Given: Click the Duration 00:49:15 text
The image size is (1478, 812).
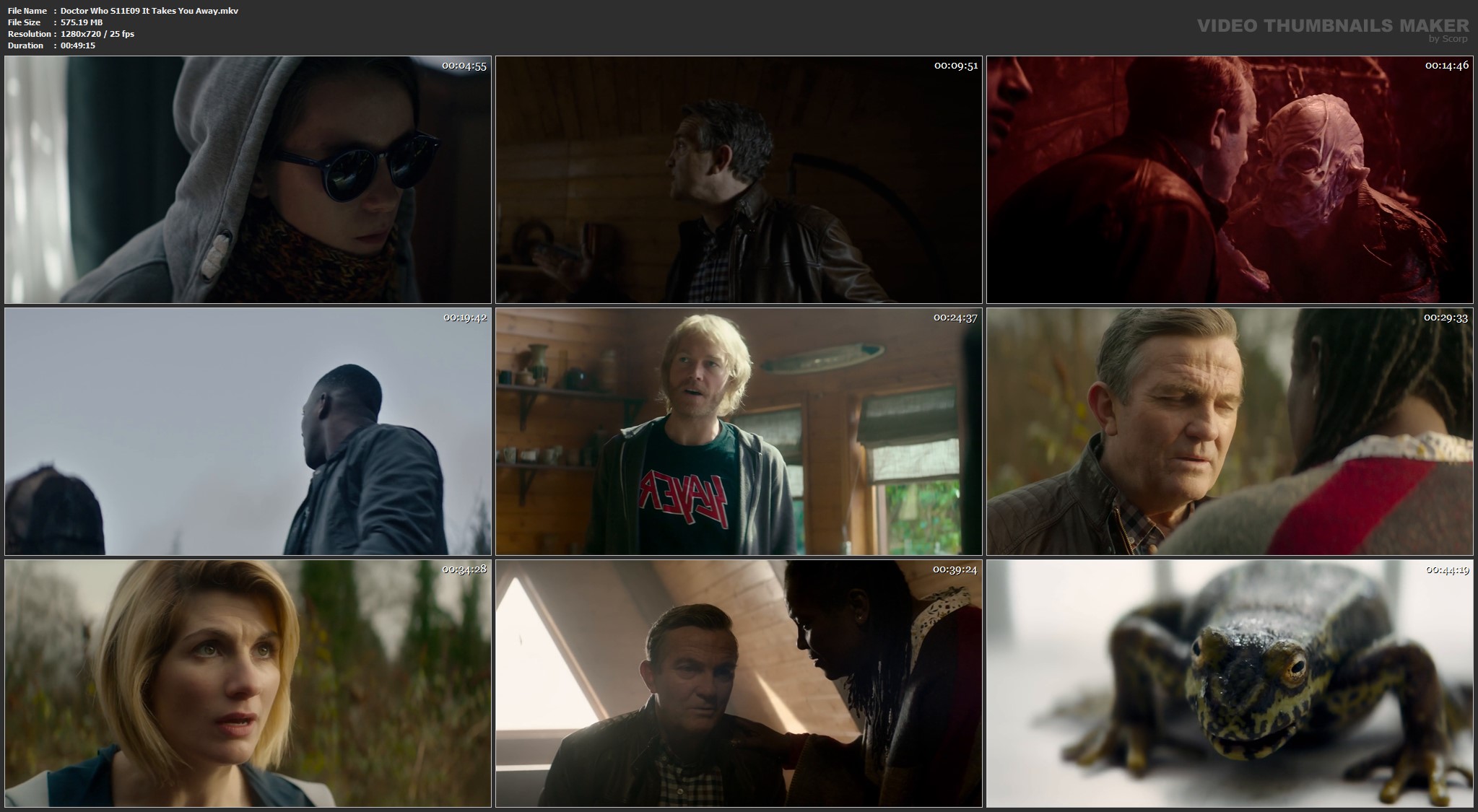Looking at the screenshot, I should click(78, 45).
